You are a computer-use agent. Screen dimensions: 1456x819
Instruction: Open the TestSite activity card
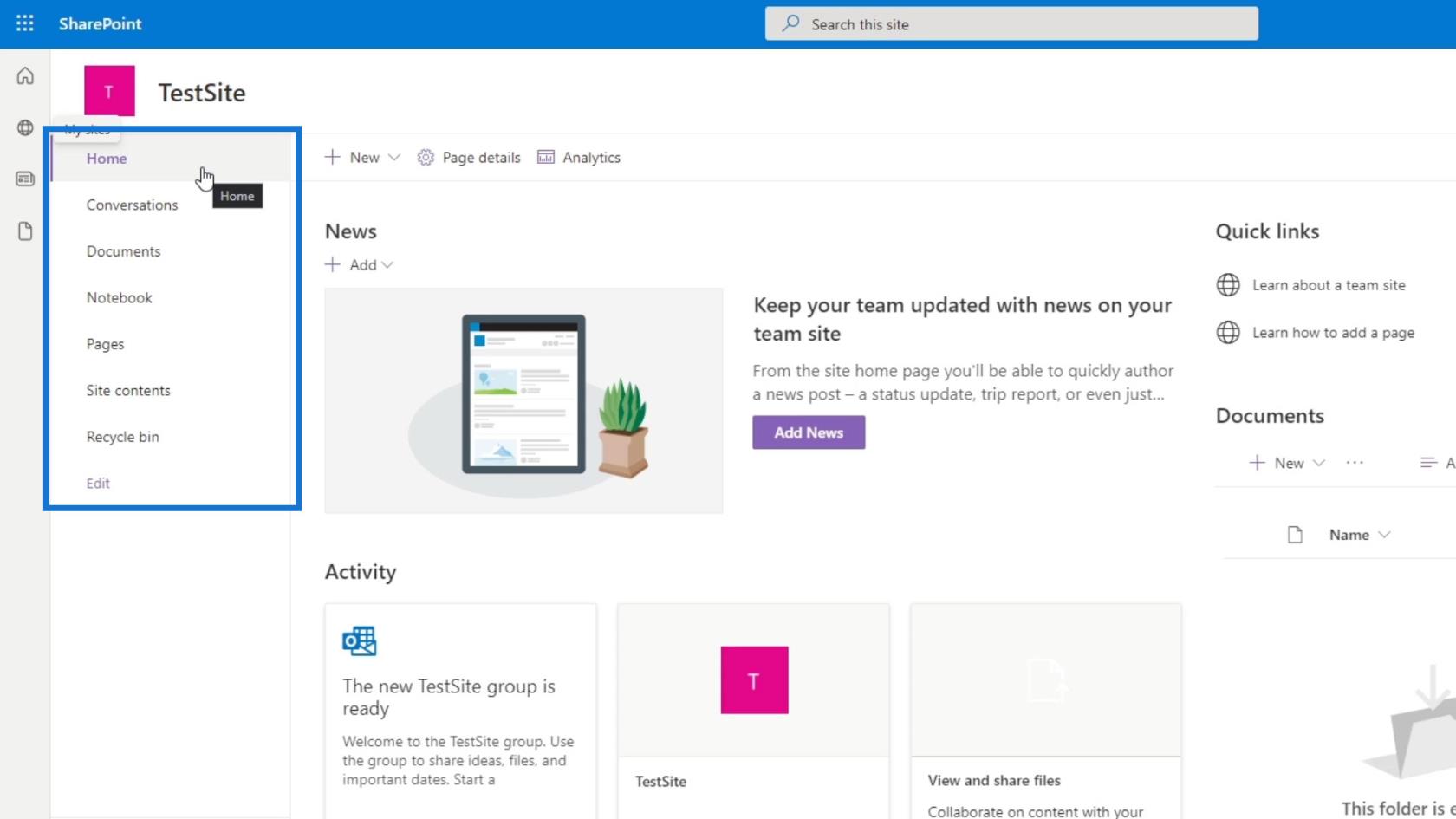point(753,711)
